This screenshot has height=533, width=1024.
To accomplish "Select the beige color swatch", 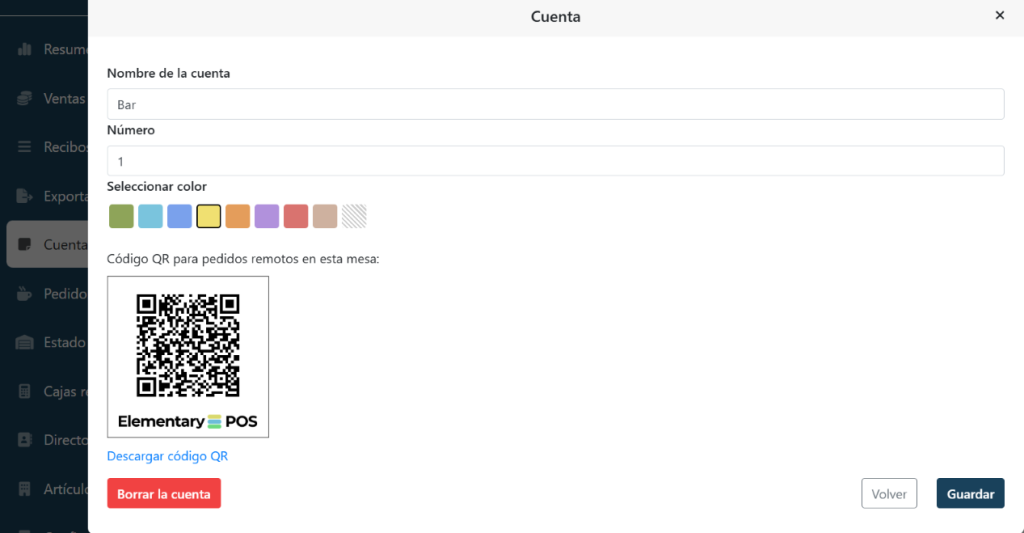I will [325, 216].
